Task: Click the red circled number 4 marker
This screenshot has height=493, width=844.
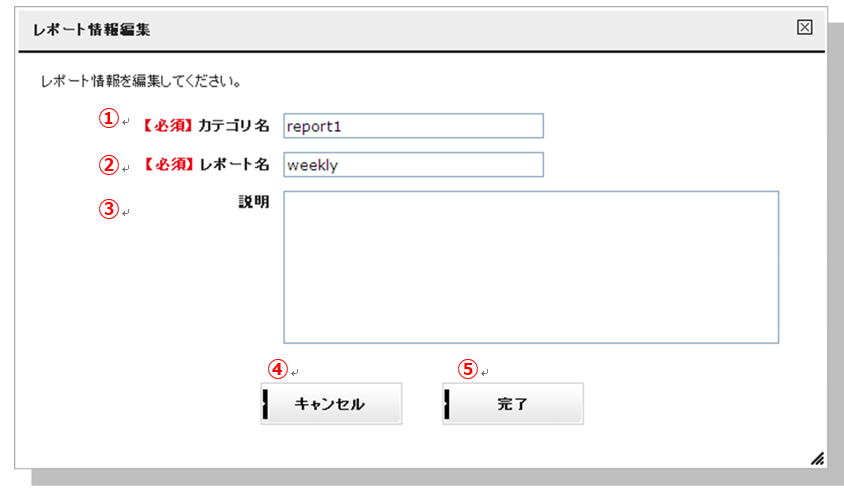Action: [x=278, y=369]
